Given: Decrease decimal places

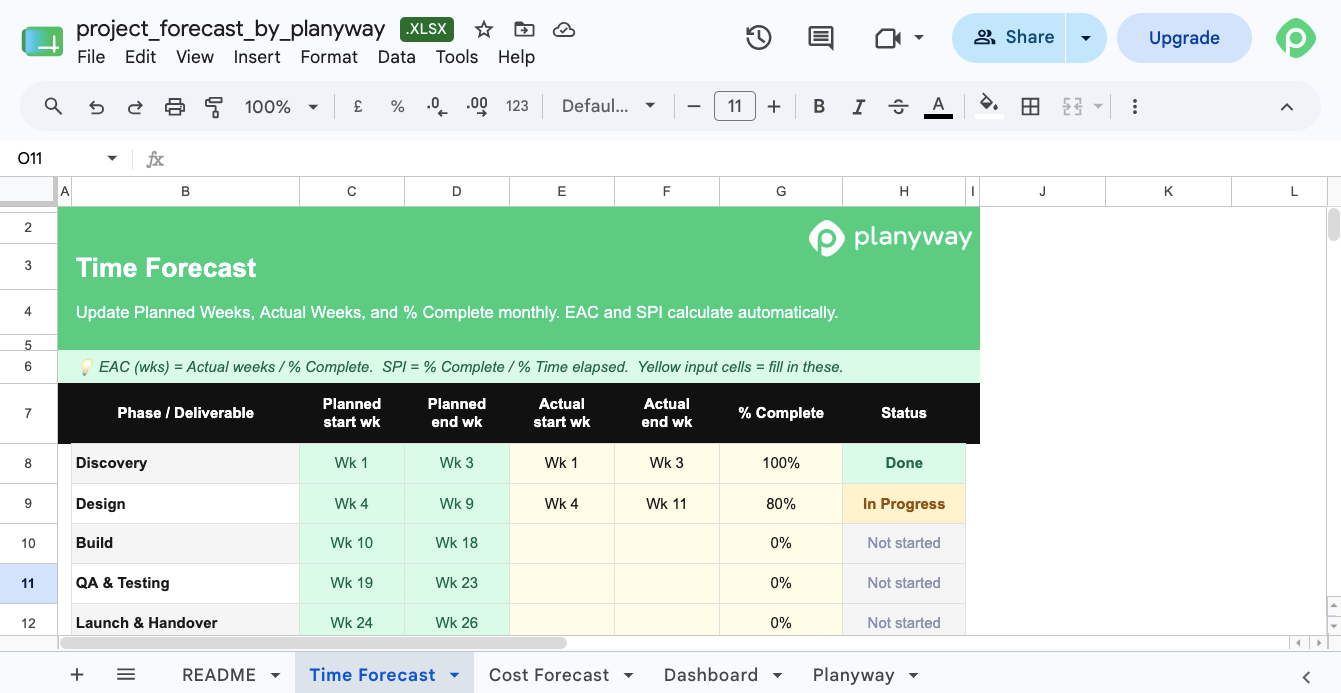Looking at the screenshot, I should 437,106.
